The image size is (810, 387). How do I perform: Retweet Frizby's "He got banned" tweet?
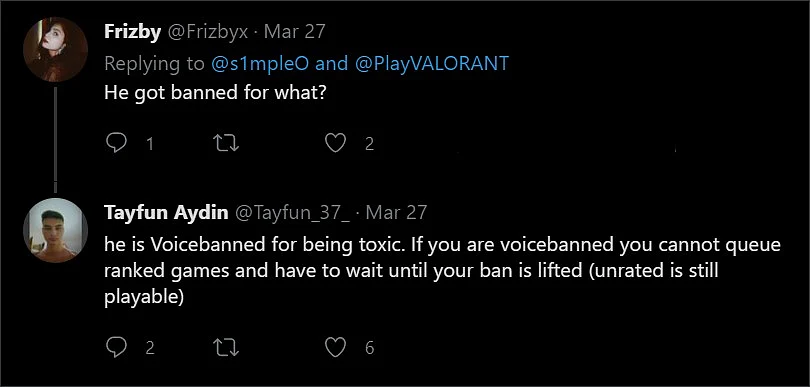[226, 143]
